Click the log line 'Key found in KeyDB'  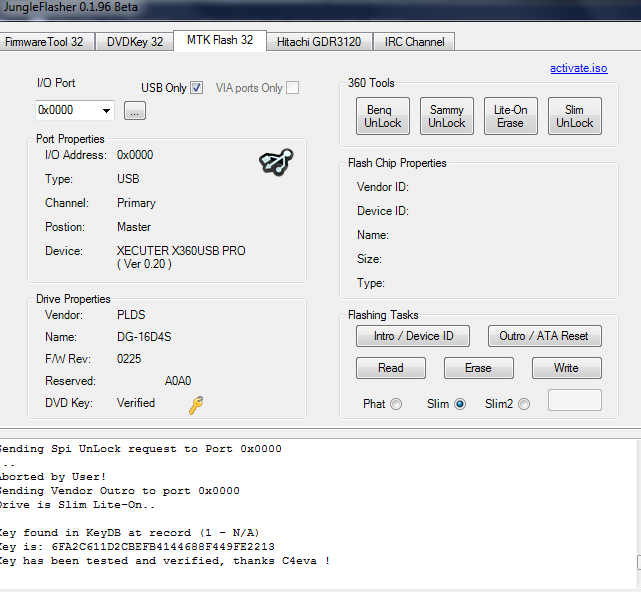click(130, 533)
